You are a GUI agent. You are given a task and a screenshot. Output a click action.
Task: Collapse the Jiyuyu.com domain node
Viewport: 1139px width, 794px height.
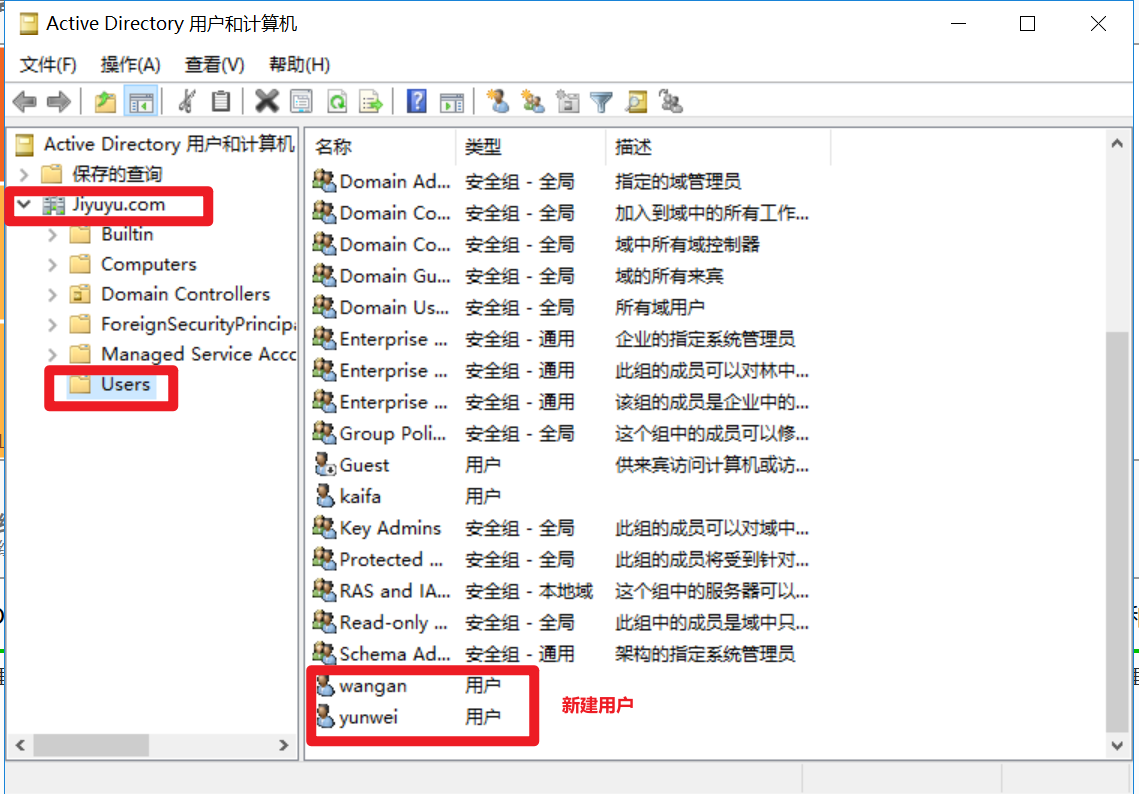[x=24, y=205]
